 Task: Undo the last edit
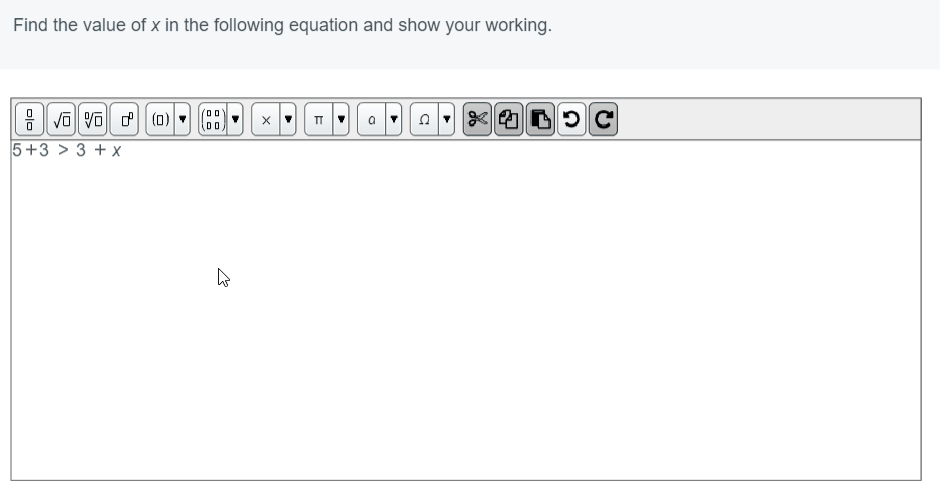(572, 119)
